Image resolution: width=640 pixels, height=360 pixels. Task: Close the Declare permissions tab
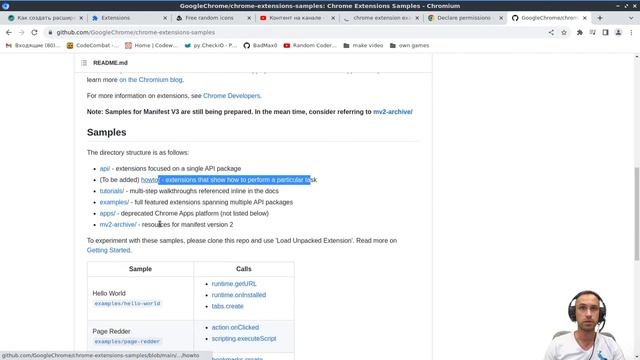pyautogui.click(x=501, y=18)
